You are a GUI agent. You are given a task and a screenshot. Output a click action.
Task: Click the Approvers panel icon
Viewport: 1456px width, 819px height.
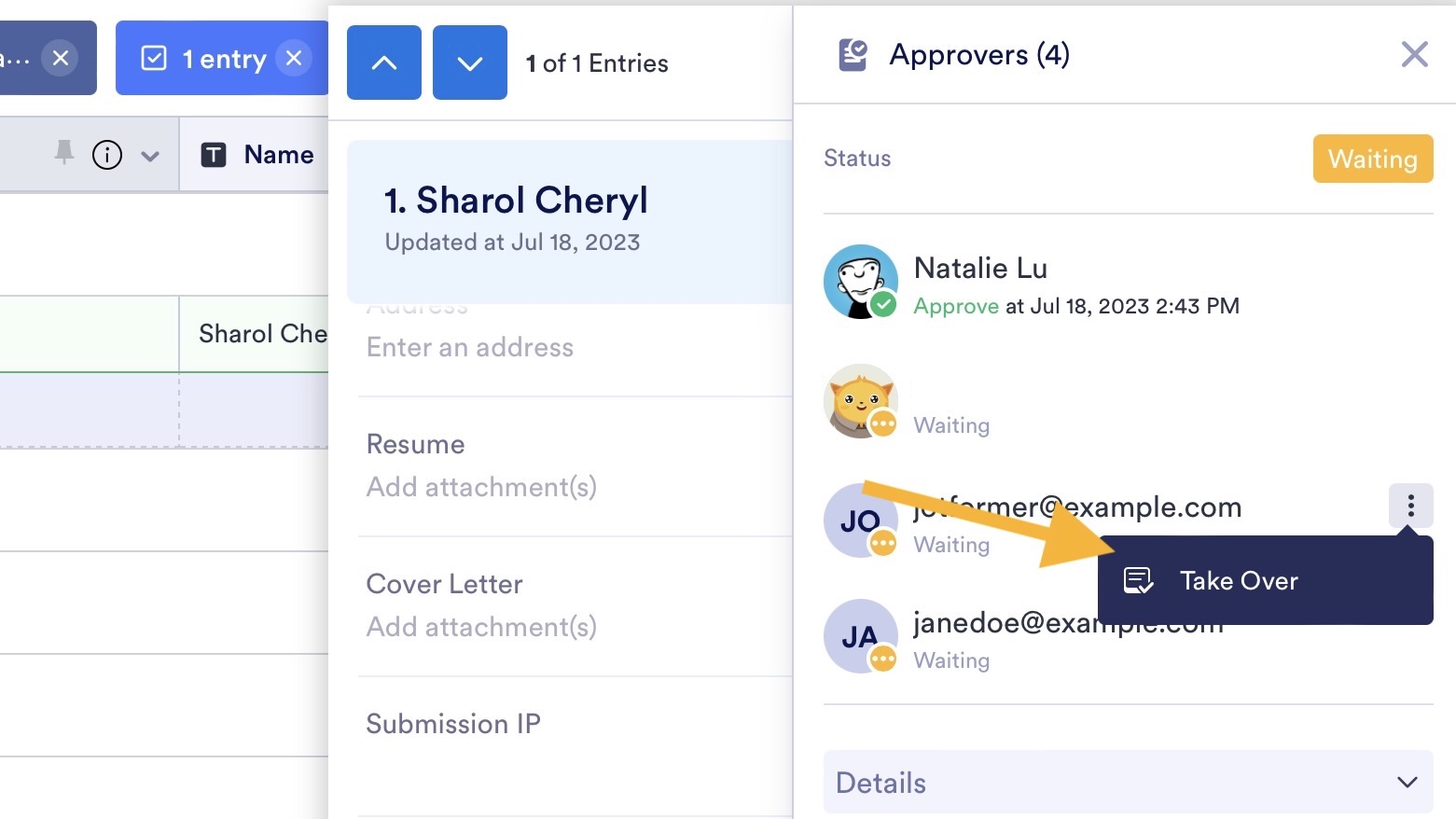[x=853, y=55]
